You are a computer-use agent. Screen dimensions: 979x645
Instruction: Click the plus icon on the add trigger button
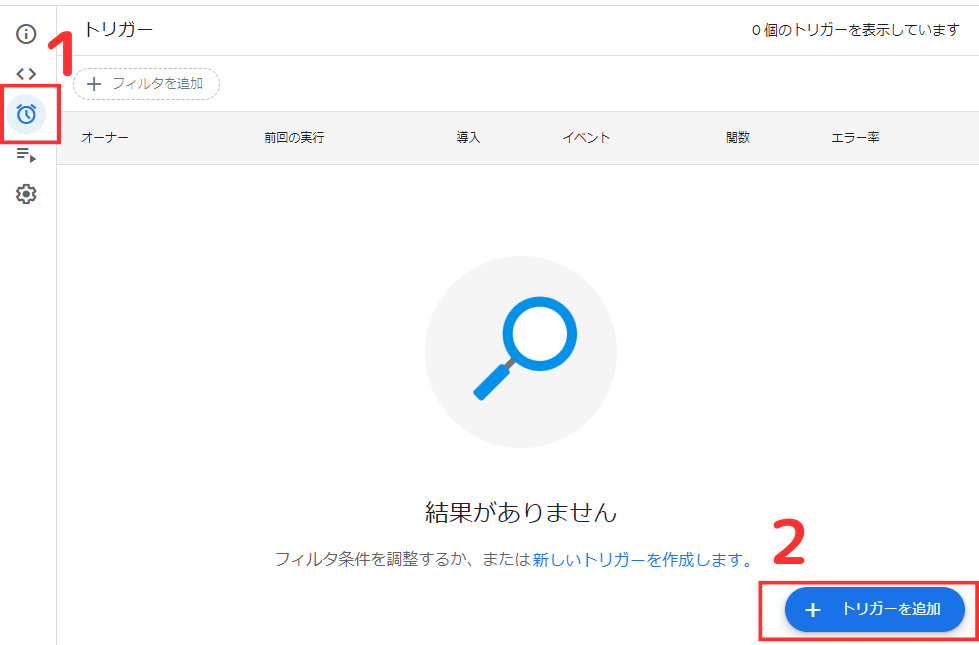coord(813,609)
